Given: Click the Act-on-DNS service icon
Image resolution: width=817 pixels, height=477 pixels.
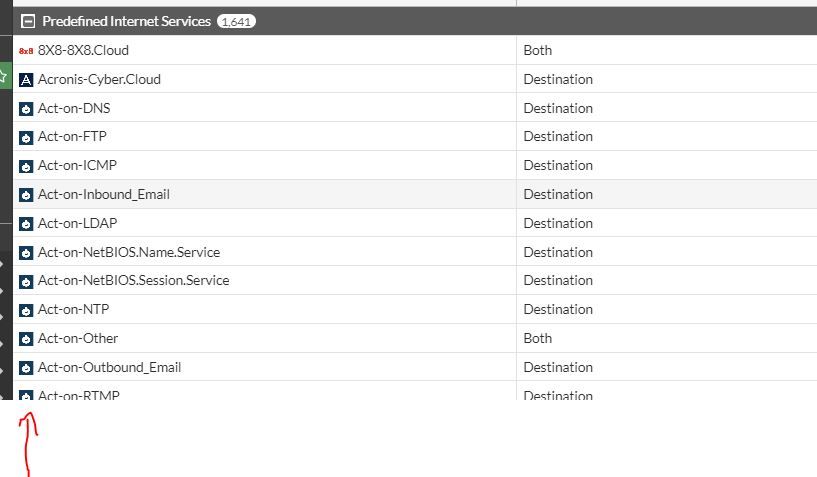Looking at the screenshot, I should (26, 108).
